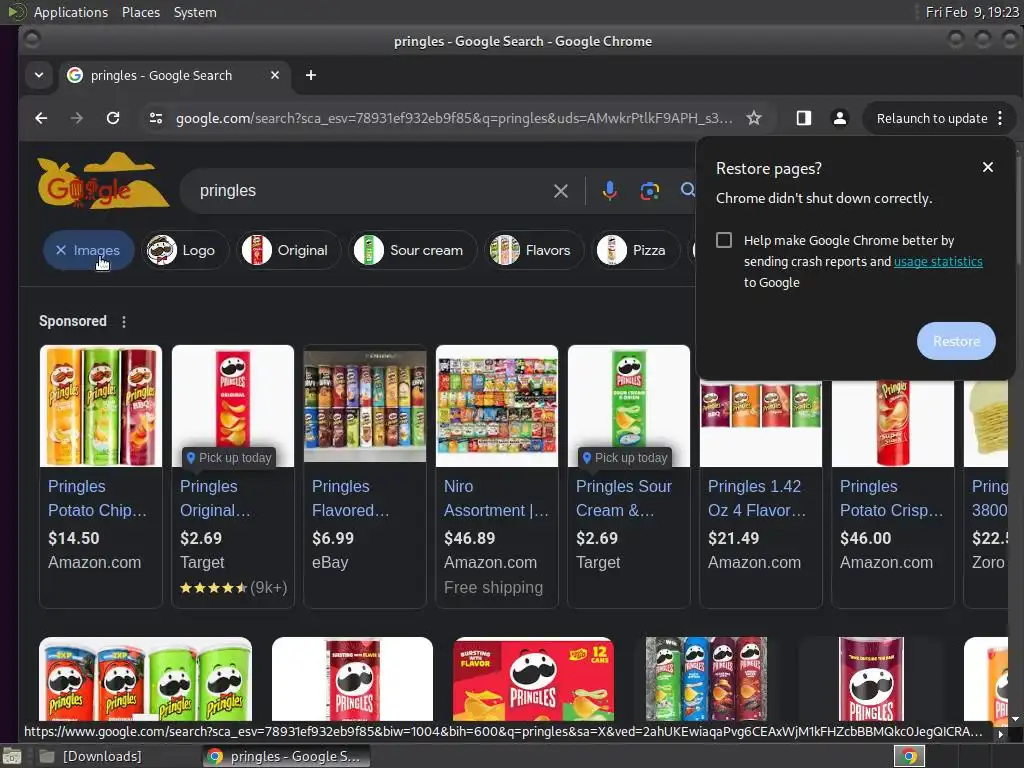Close the pringles Google Search tab
The image size is (1024, 768).
tap(275, 75)
